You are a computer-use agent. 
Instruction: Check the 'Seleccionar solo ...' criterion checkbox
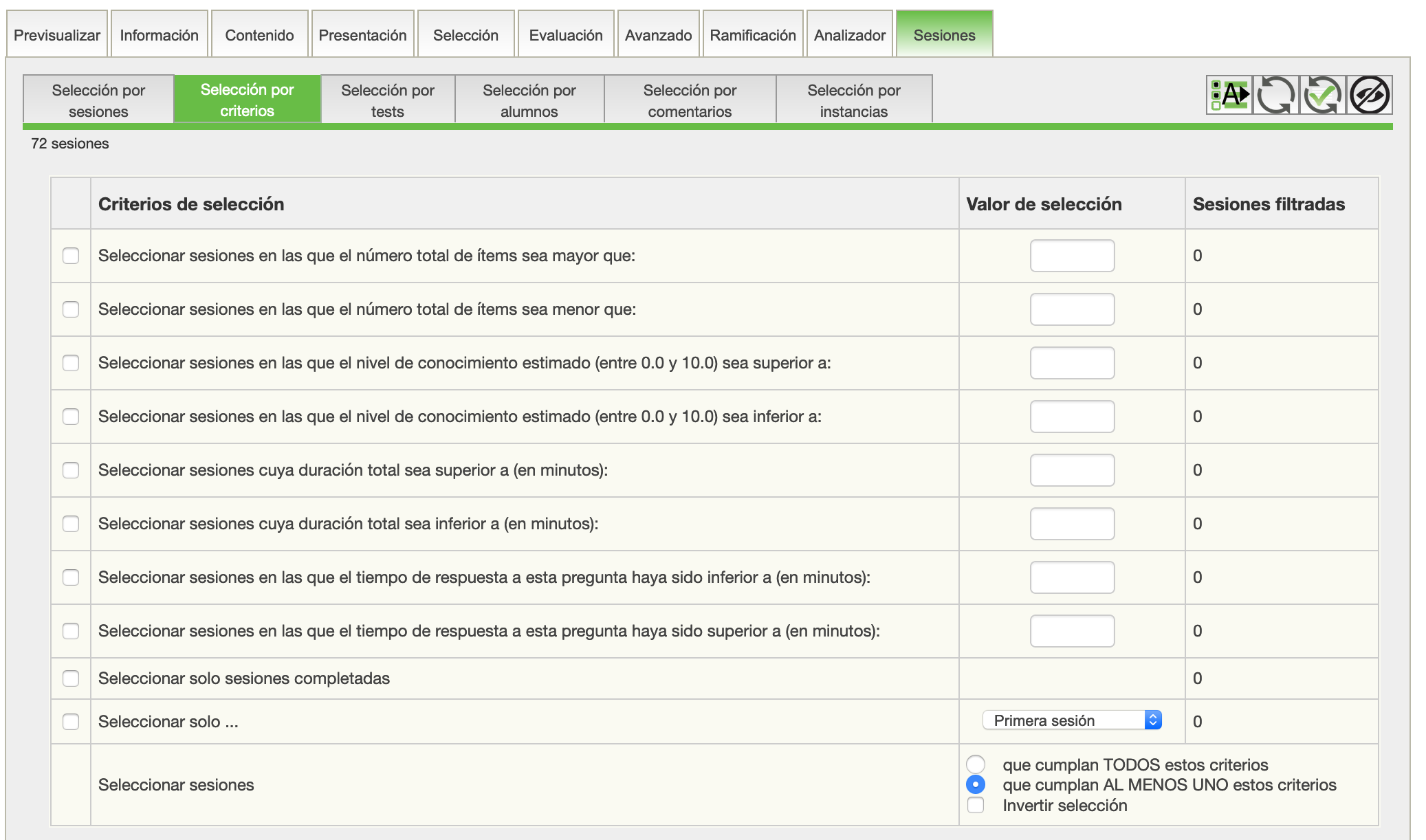point(71,722)
